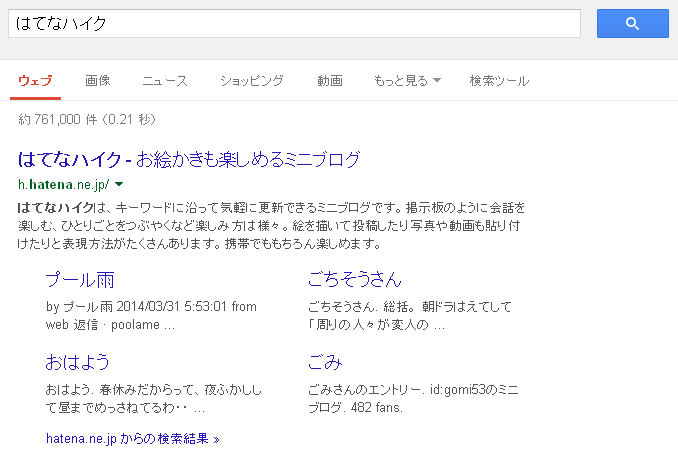Click the おはよう. 春休みだからって snippet text

[154, 398]
